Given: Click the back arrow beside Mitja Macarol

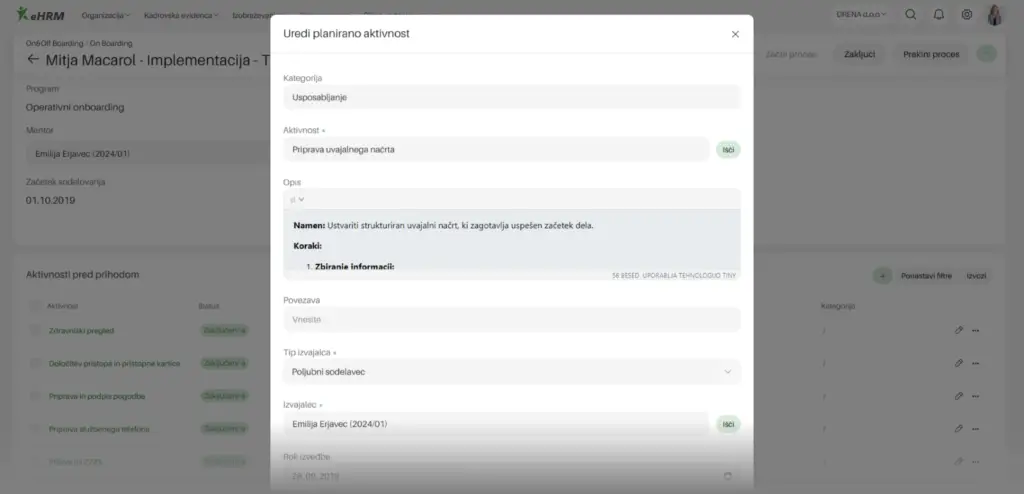Looking at the screenshot, I should (33, 59).
